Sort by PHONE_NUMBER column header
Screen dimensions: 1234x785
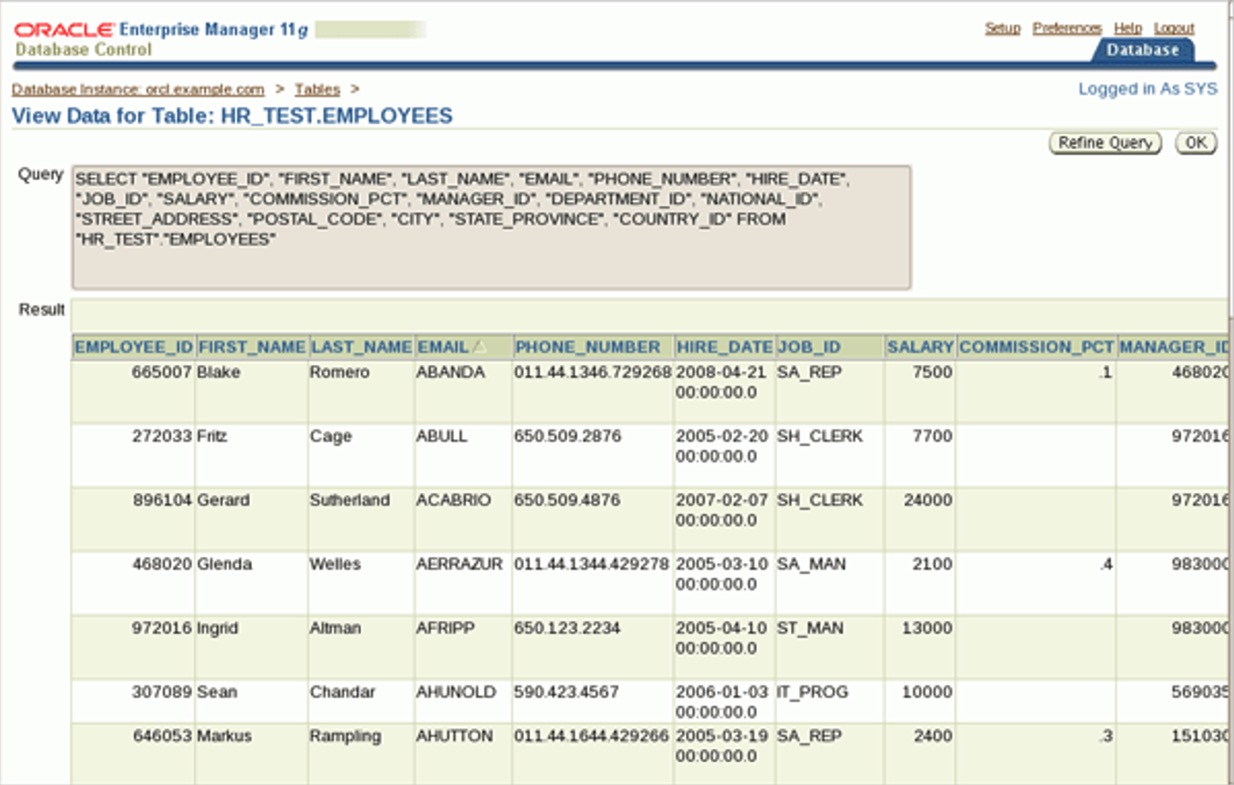(587, 347)
